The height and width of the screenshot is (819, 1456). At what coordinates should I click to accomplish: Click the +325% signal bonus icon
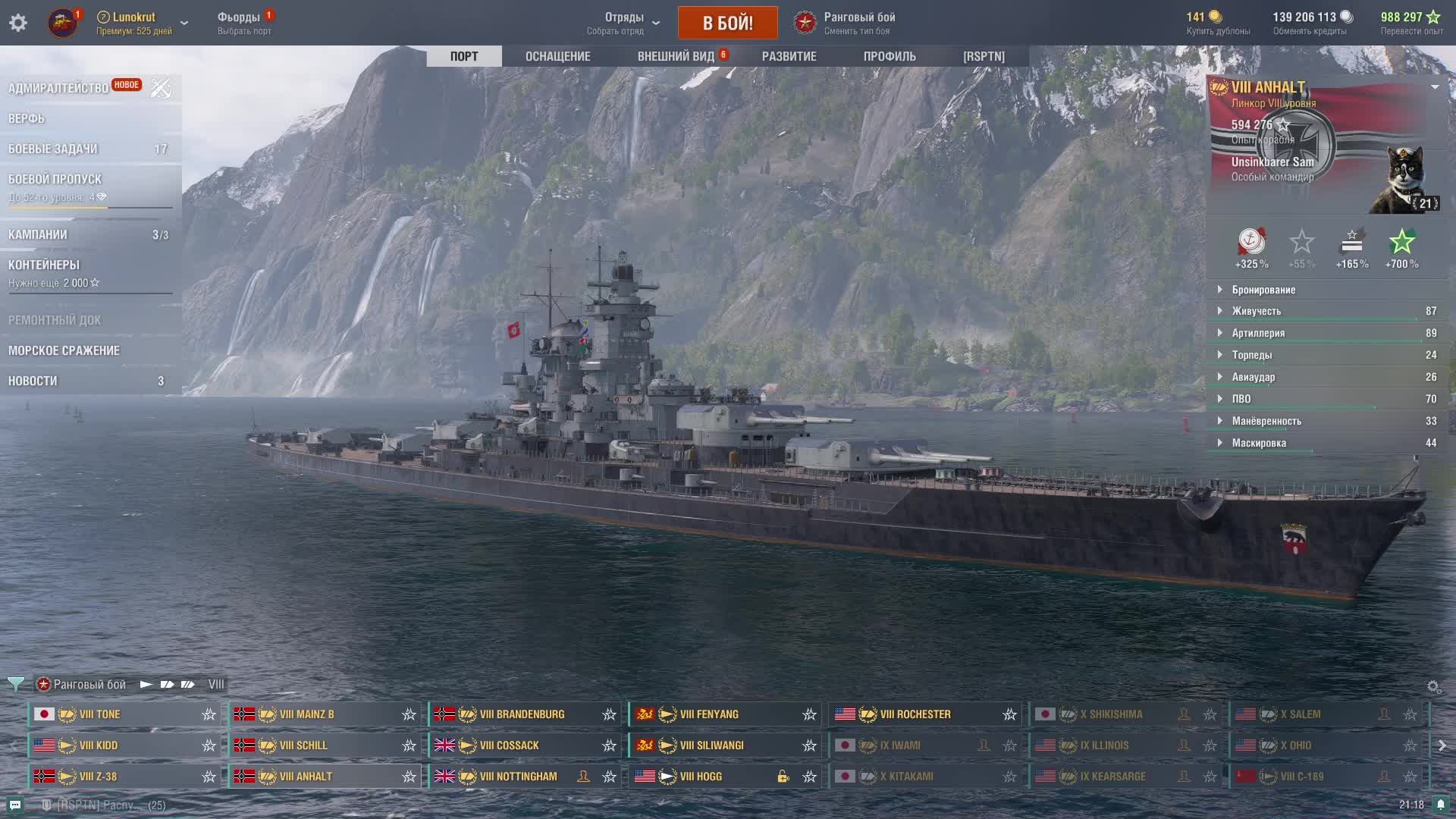click(x=1251, y=242)
